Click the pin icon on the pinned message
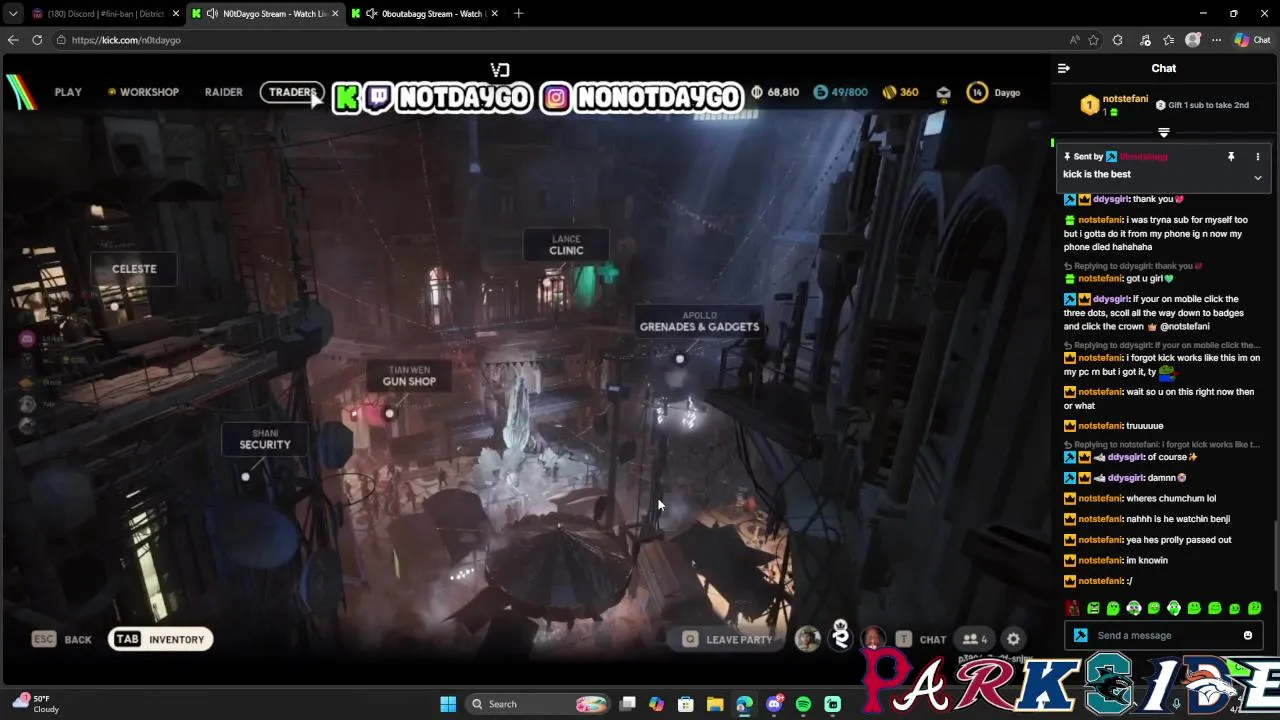 1231,157
